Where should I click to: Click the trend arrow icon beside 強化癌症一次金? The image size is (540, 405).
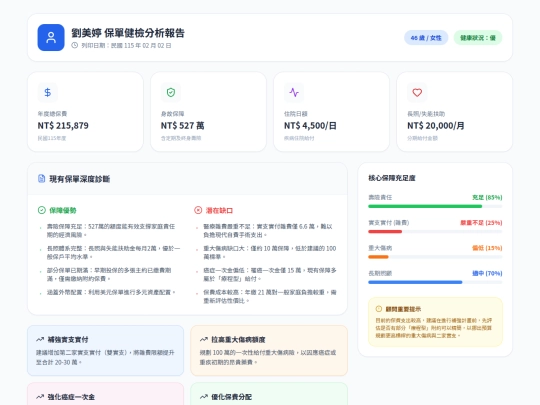click(x=40, y=397)
